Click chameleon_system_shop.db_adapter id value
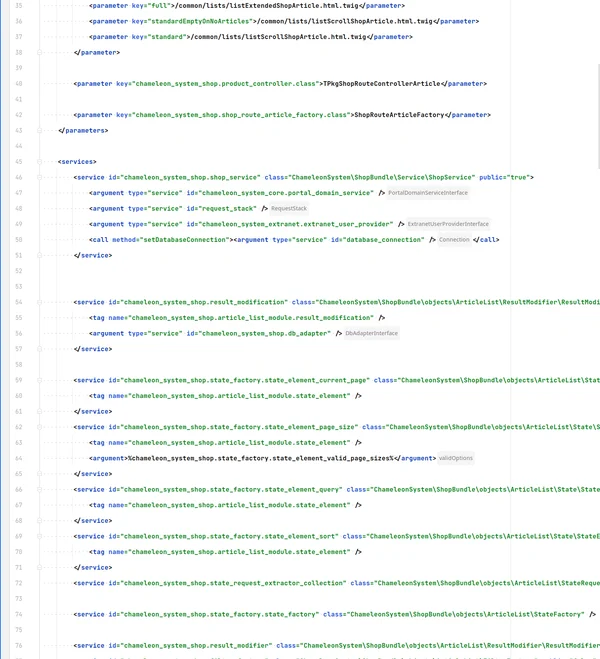The height and width of the screenshot is (659, 600). coord(264,333)
